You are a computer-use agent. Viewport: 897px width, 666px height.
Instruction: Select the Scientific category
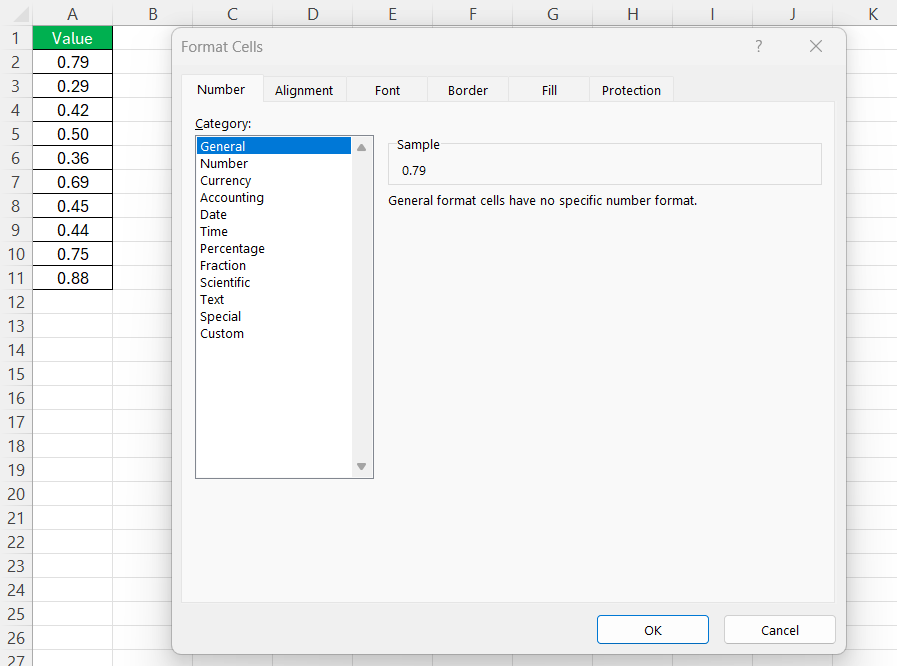coord(274,282)
